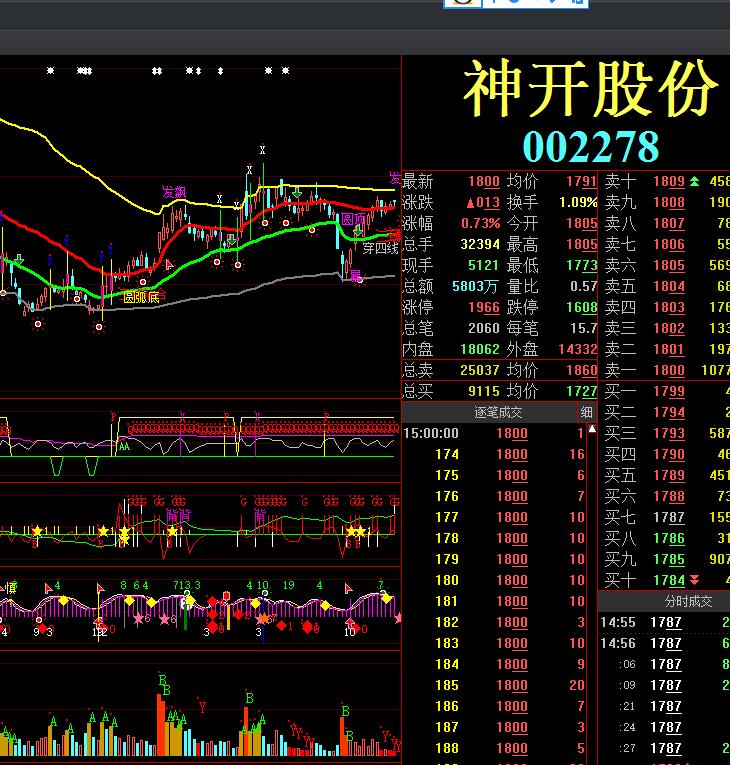Click the green double up arrow beside 卖十
The width and height of the screenshot is (730, 765).
tap(694, 181)
